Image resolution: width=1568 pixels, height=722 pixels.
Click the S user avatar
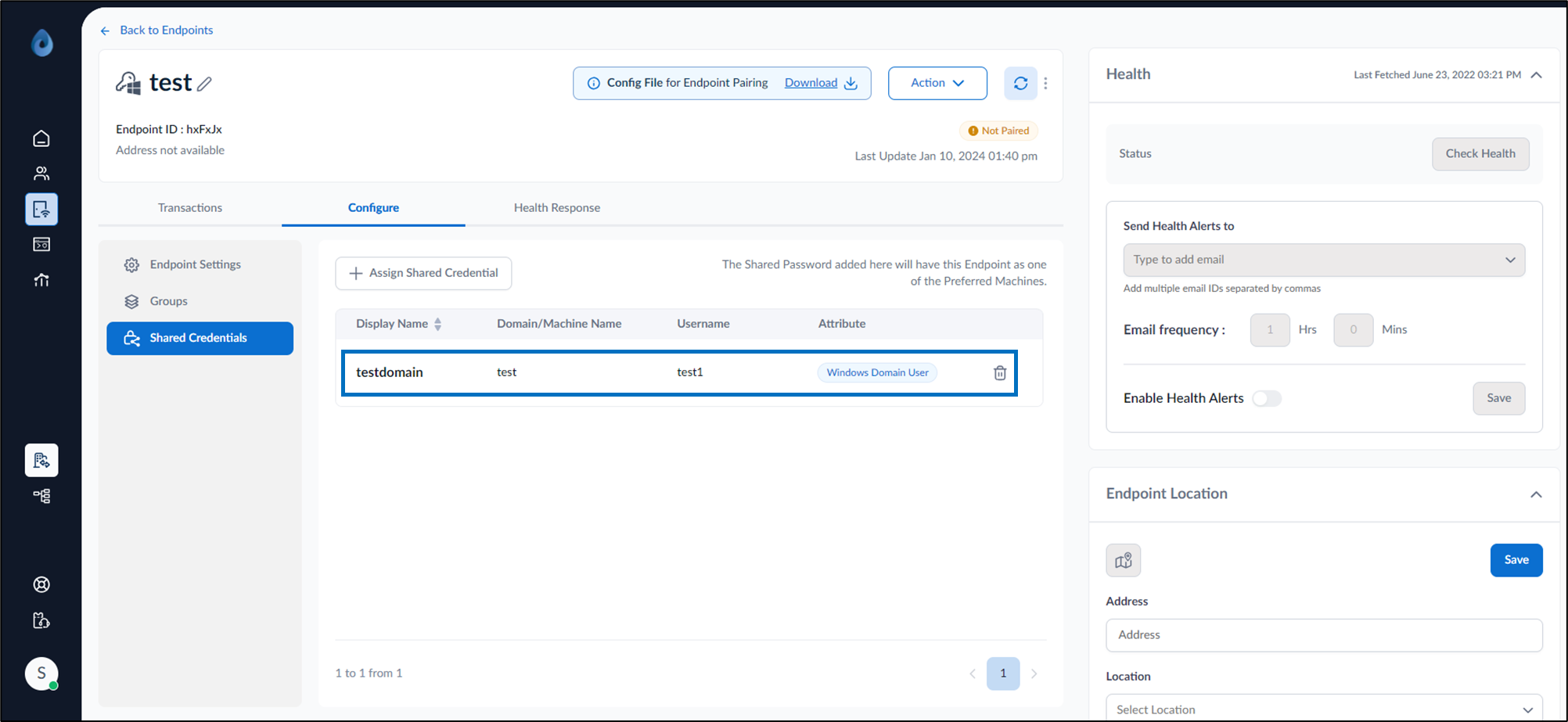click(x=41, y=674)
